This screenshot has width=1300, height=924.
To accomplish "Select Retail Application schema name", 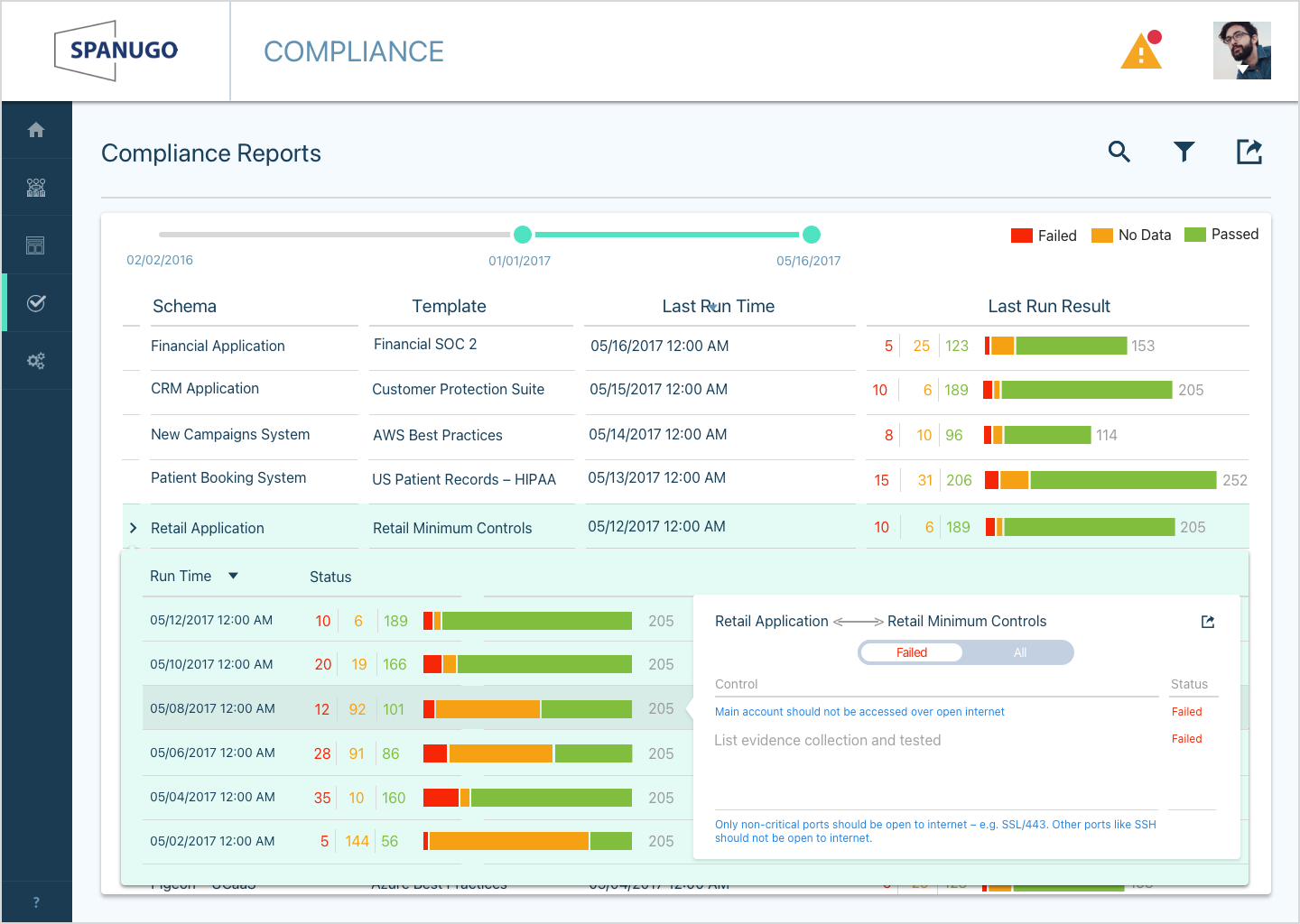I will point(208,528).
